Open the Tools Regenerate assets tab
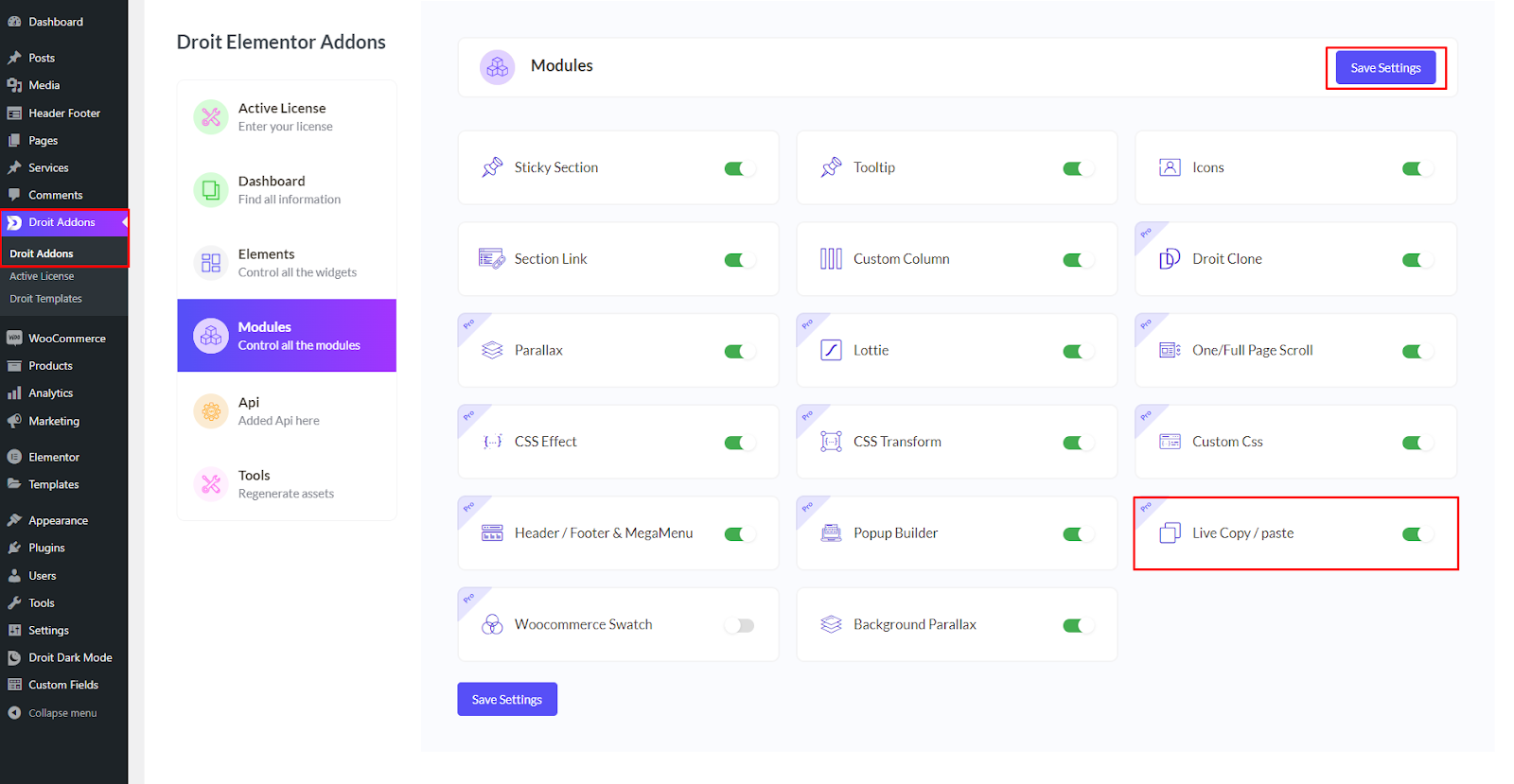 287,484
